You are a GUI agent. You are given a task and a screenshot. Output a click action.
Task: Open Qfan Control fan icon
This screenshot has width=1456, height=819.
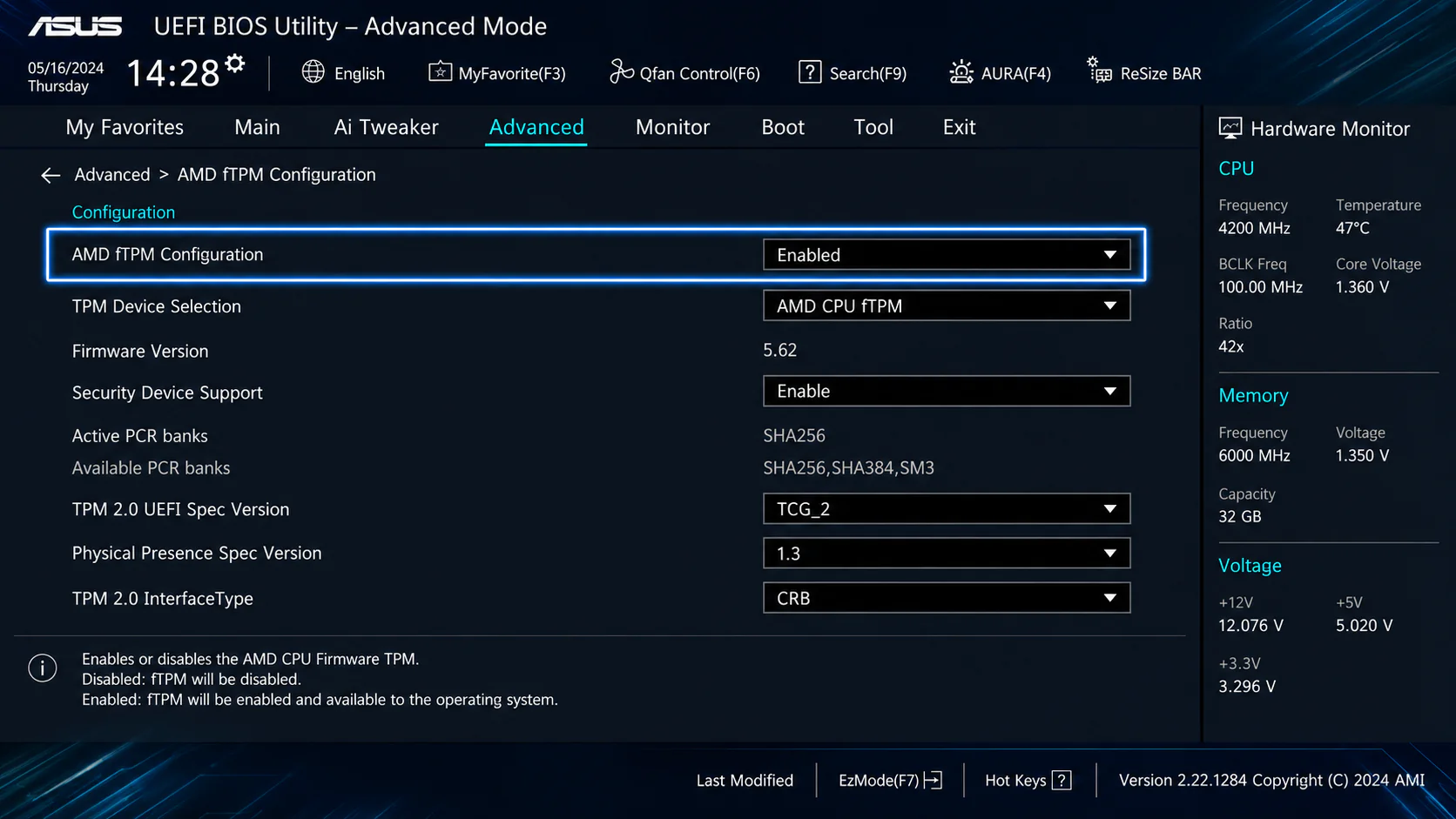[x=621, y=71]
